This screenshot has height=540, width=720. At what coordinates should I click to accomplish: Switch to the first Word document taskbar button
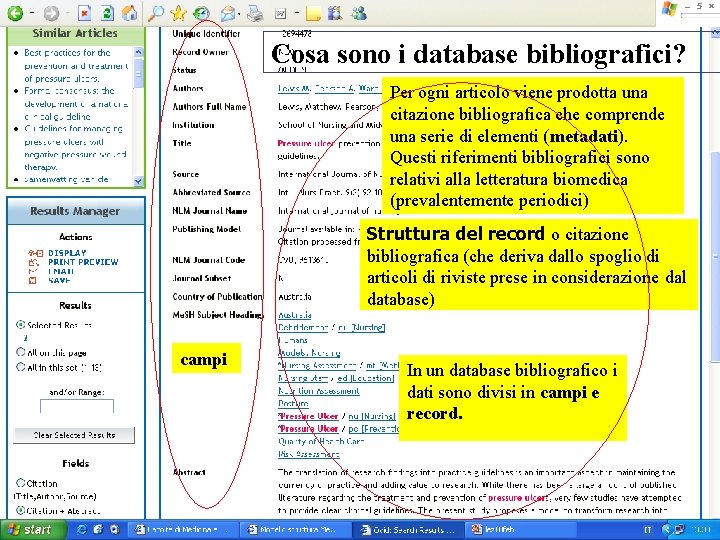pos(182,529)
